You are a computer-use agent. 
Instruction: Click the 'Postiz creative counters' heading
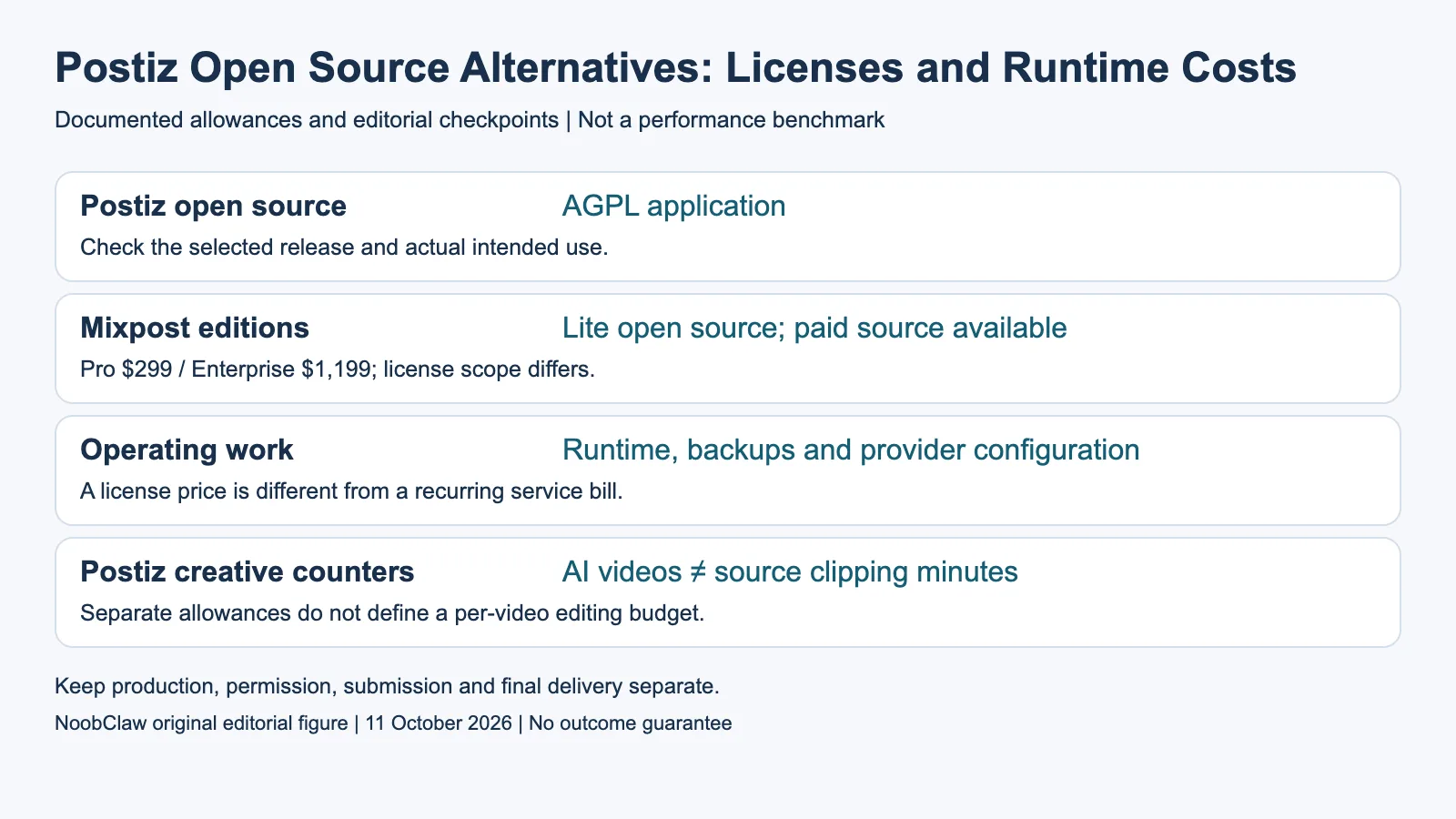click(x=247, y=572)
